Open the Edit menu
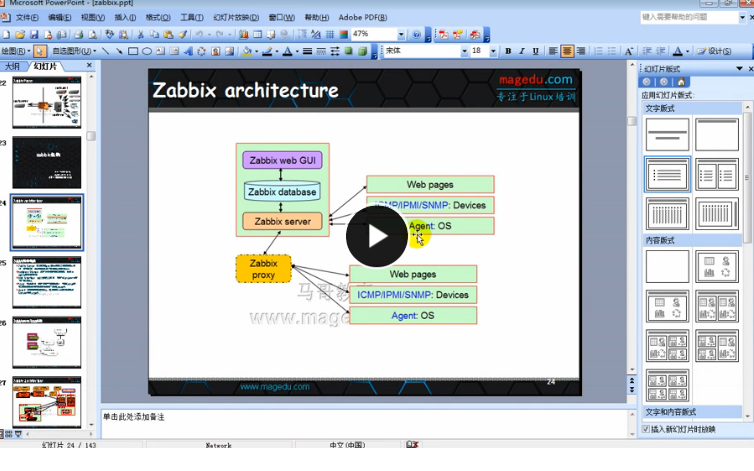 pyautogui.click(x=59, y=18)
